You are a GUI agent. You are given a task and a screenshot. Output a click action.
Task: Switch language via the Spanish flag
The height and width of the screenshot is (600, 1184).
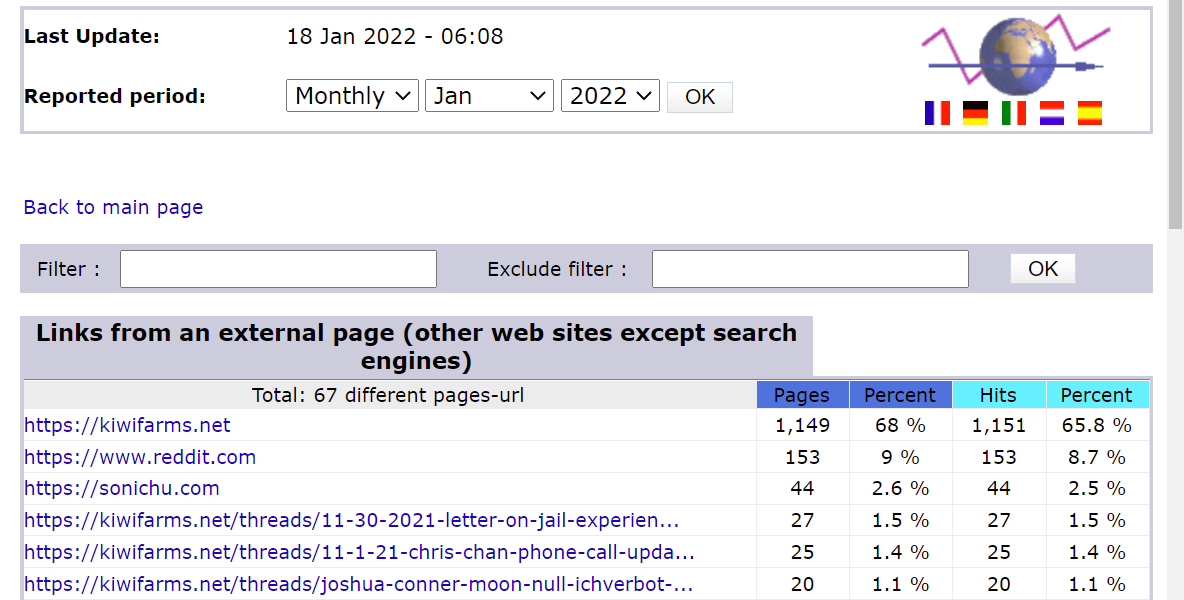(x=1090, y=113)
